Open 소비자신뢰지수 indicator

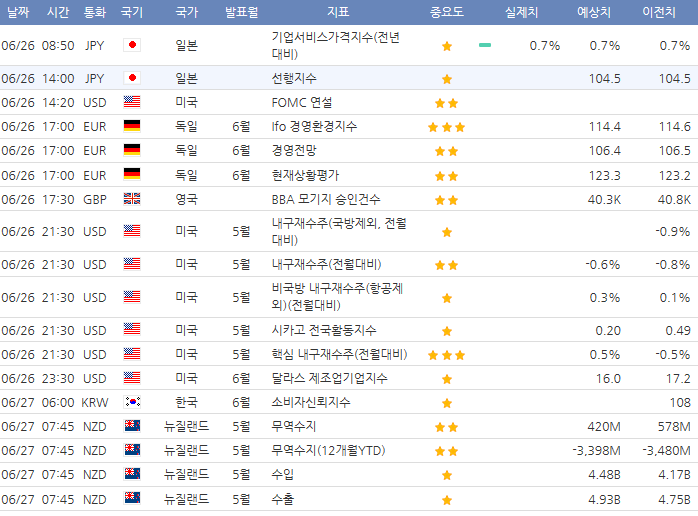tap(311, 402)
